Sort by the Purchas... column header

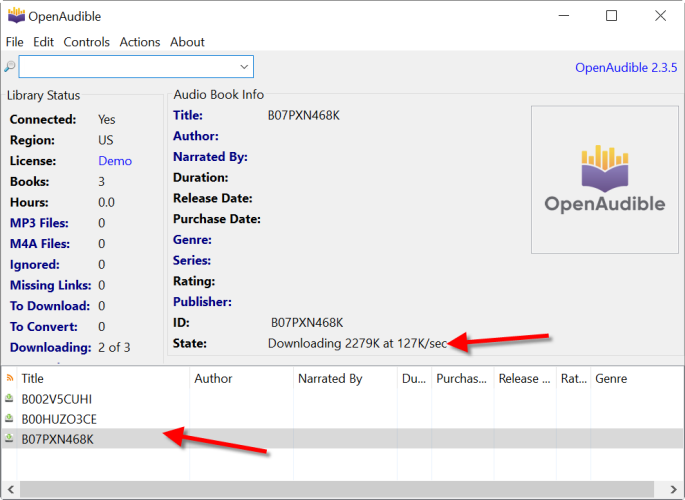point(463,379)
